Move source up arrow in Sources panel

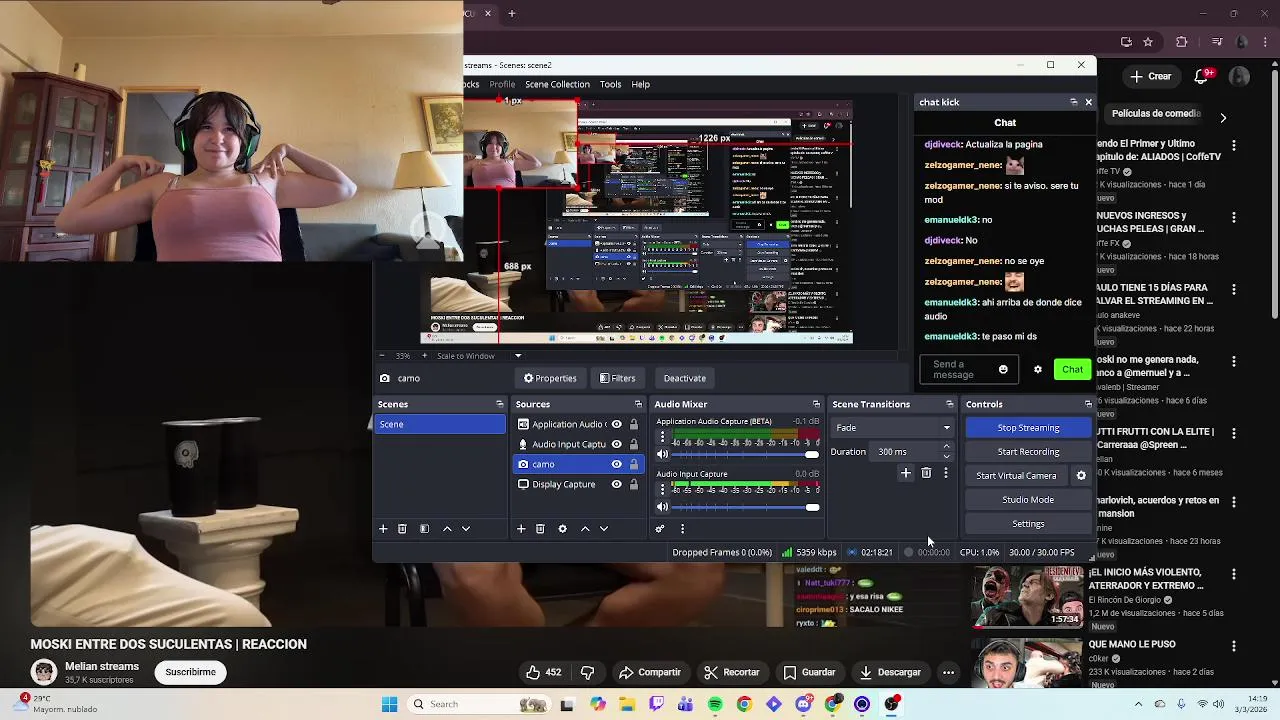click(585, 528)
